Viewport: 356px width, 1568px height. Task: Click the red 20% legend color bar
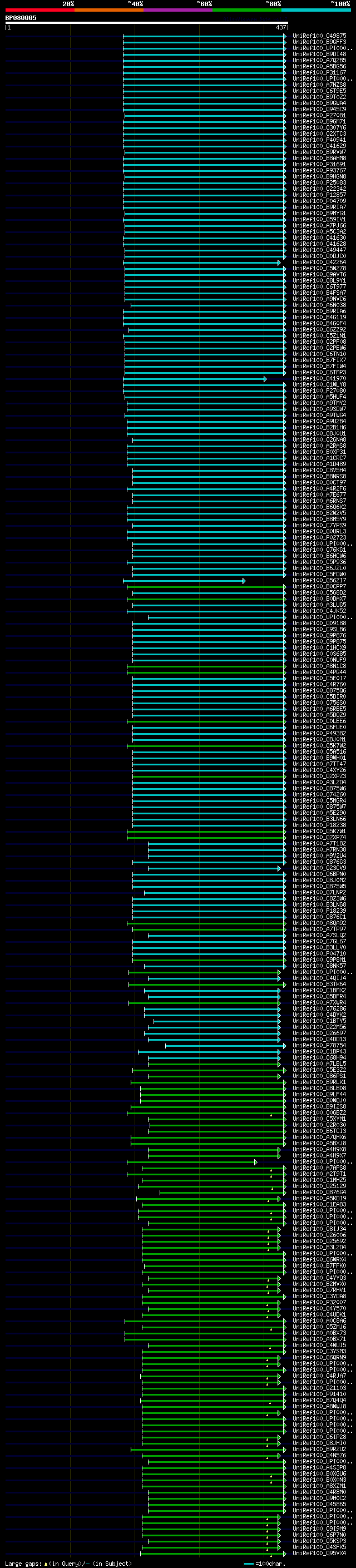pyautogui.click(x=39, y=10)
